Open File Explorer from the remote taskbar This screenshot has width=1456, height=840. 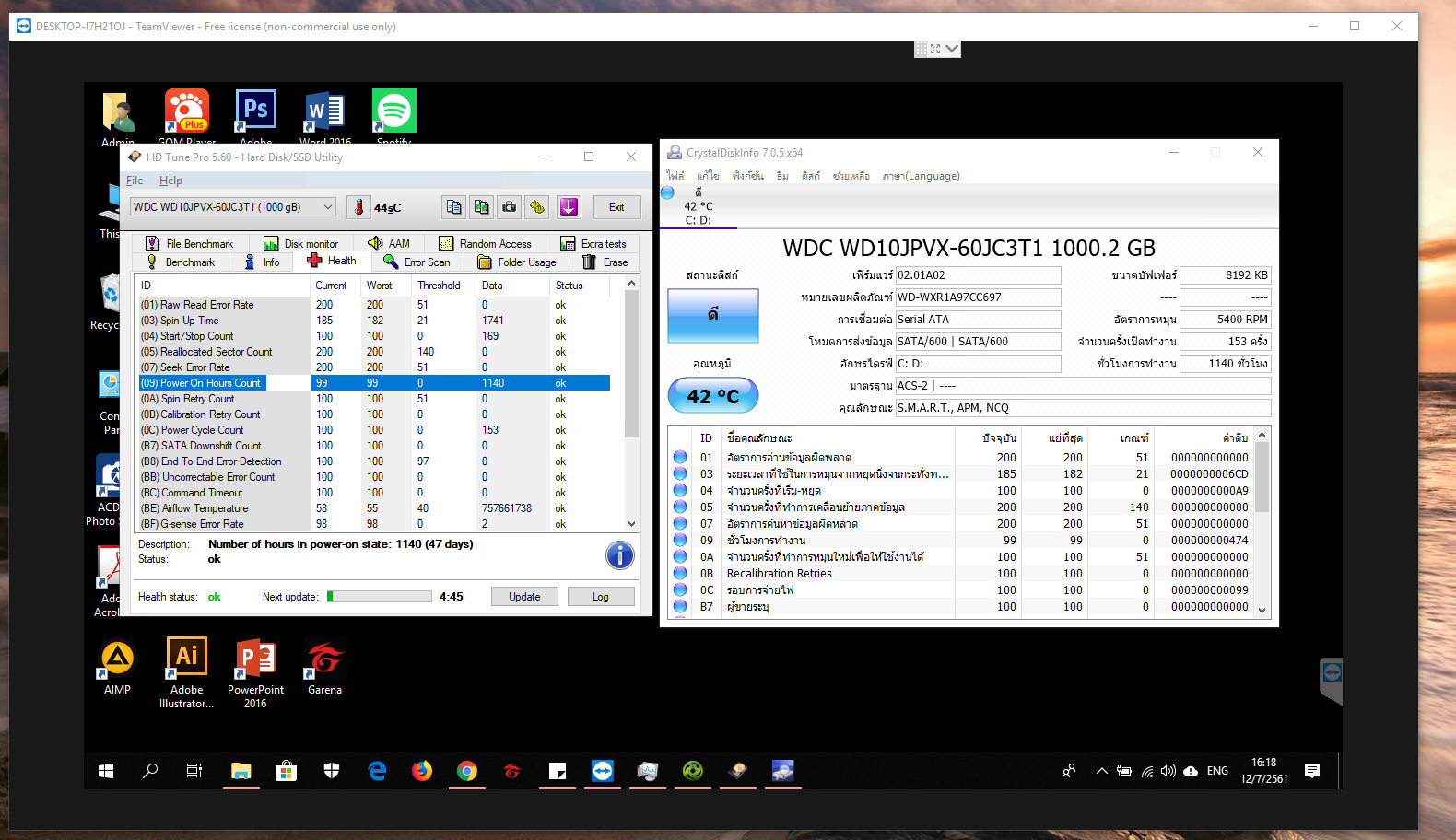[x=241, y=771]
